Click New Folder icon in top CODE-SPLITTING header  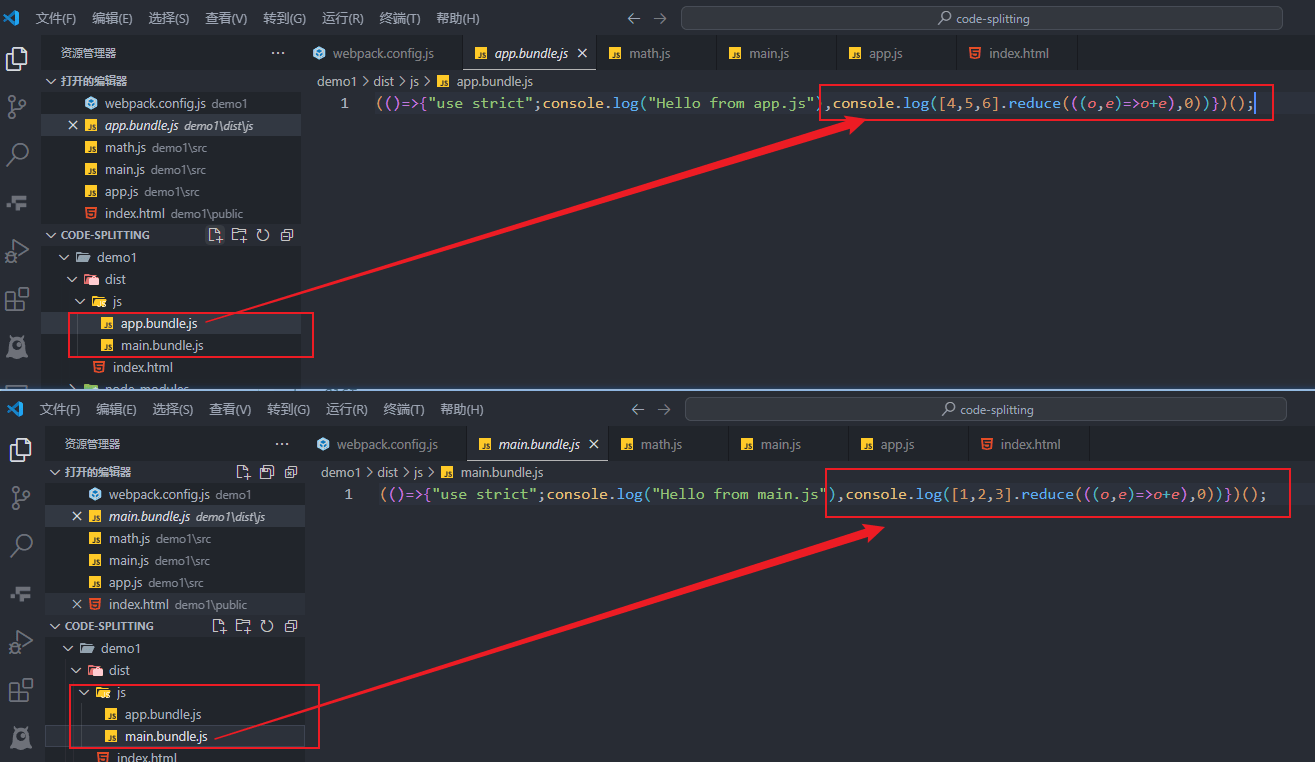pos(239,235)
